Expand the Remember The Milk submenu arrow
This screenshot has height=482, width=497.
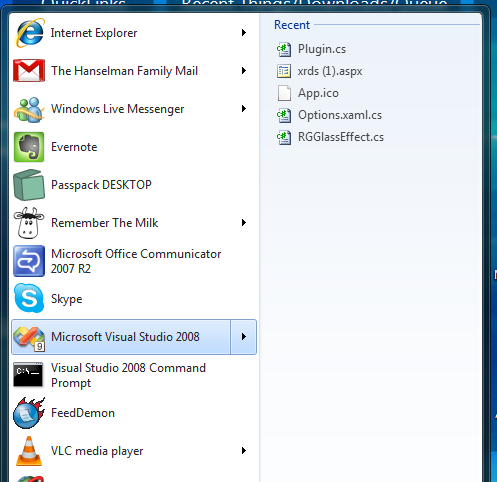click(x=244, y=223)
